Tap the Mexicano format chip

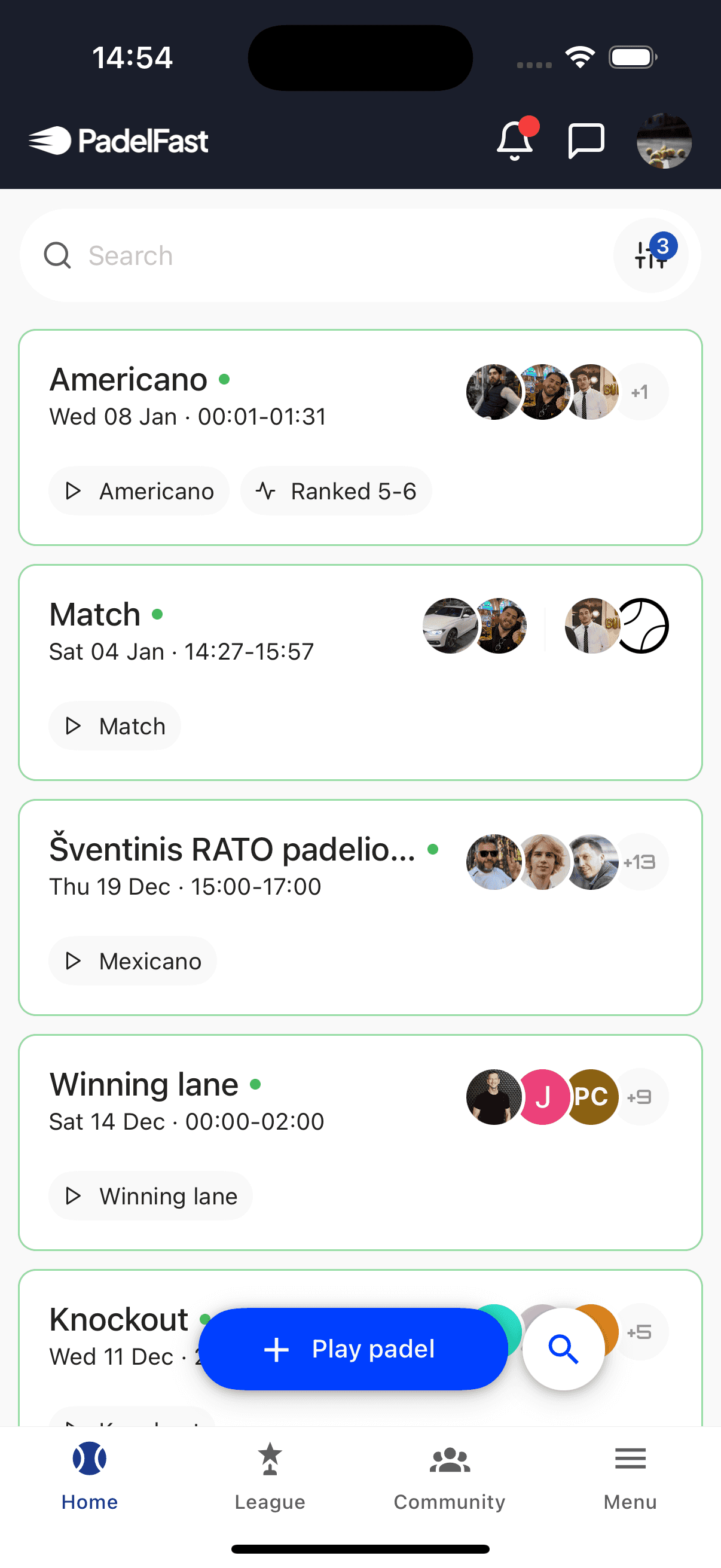point(133,961)
